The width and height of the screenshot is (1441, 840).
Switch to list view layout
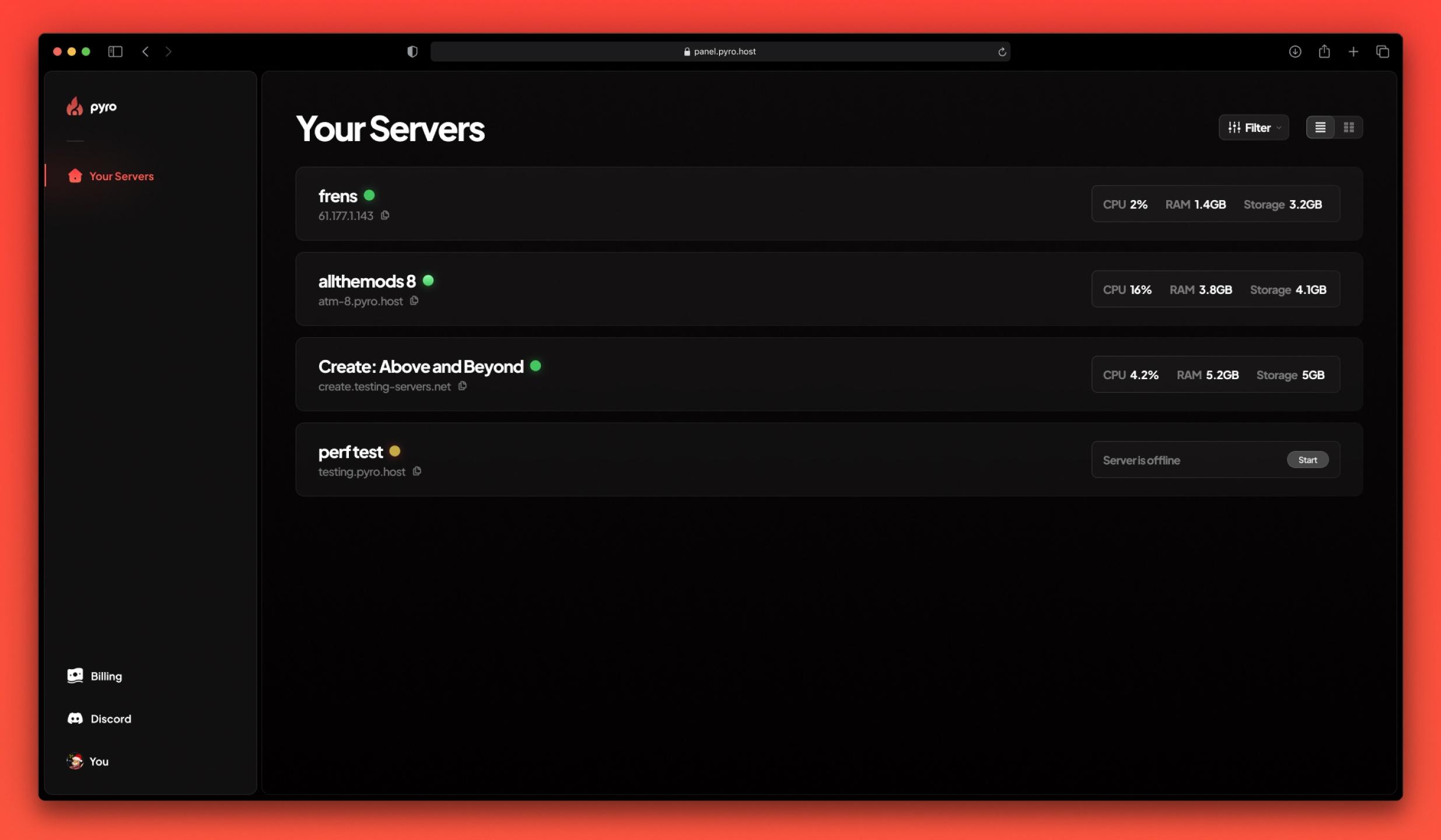1320,126
